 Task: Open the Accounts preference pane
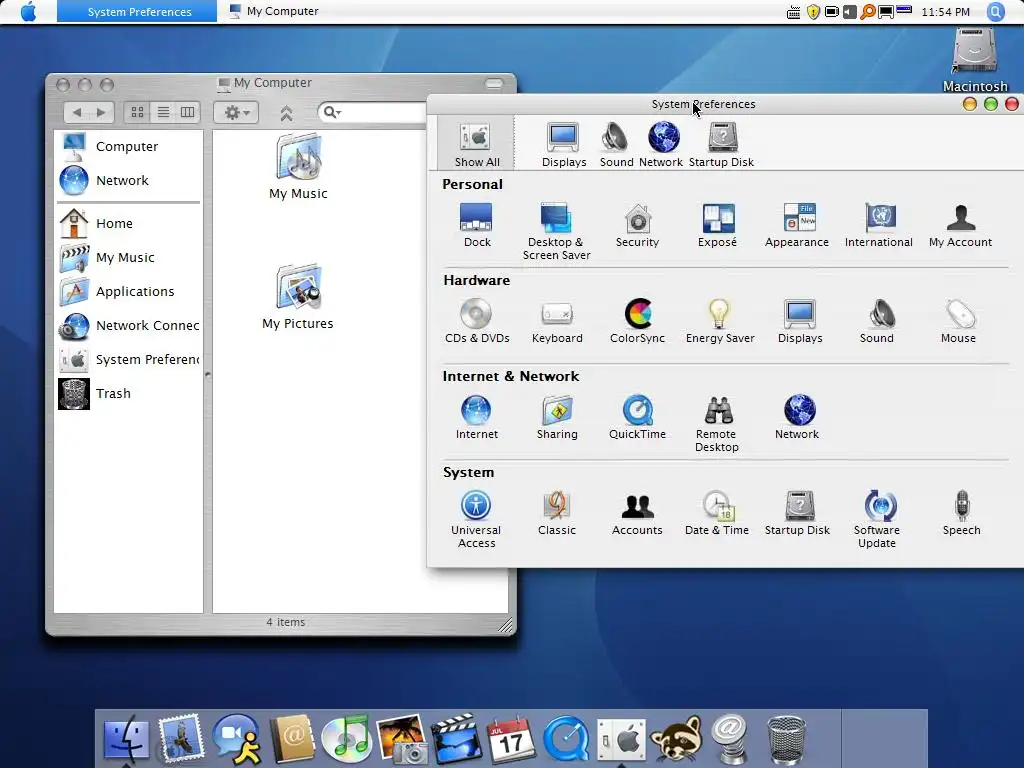pos(637,513)
